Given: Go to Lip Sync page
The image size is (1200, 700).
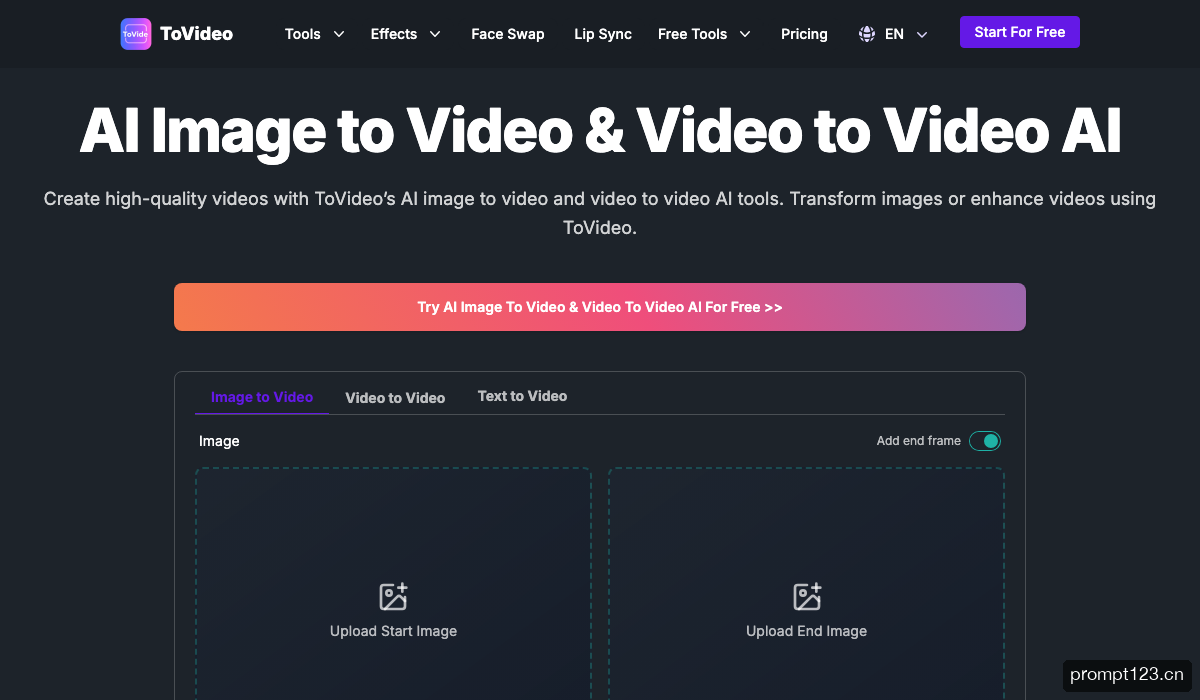Looking at the screenshot, I should point(603,34).
